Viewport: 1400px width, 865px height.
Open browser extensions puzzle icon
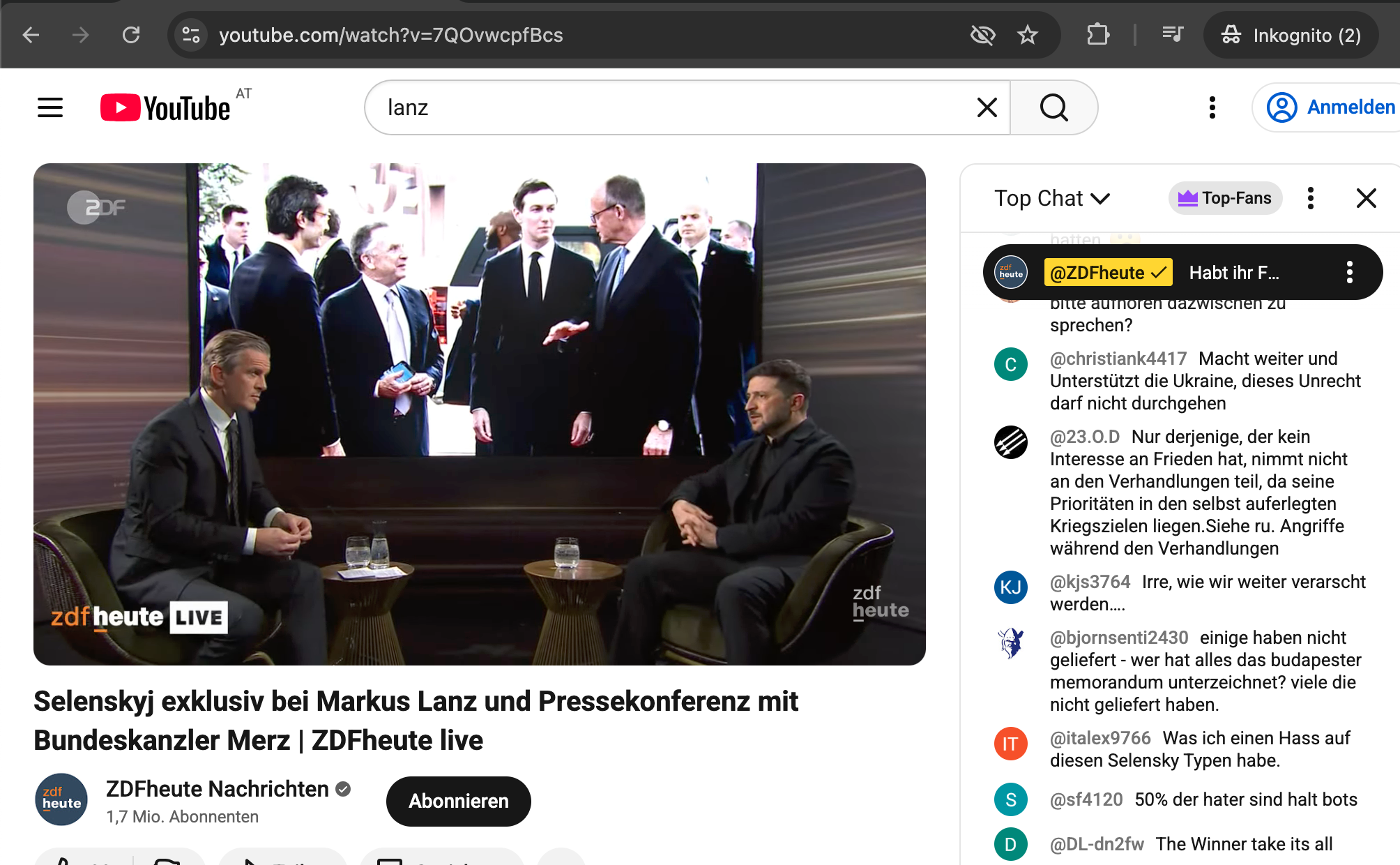pos(1098,35)
